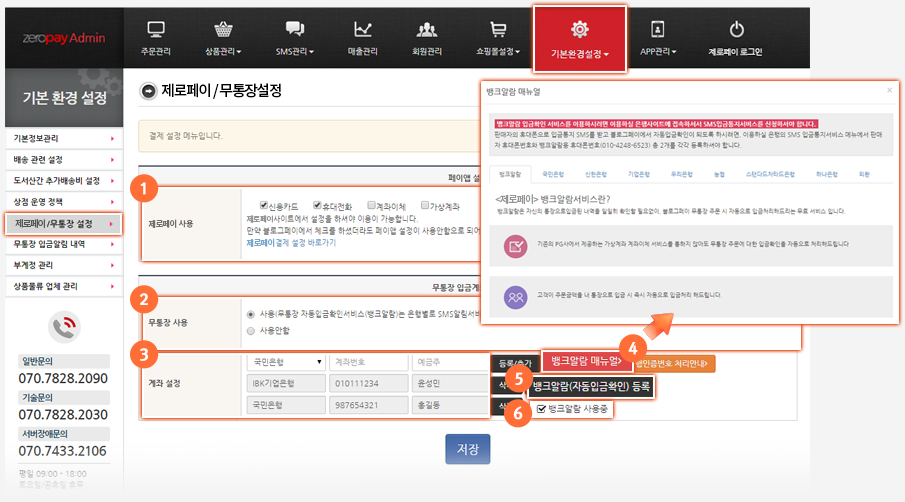Expand 상점 운영 정책 sidebar arrow
Image resolution: width=905 pixels, height=502 pixels.
(x=112, y=202)
